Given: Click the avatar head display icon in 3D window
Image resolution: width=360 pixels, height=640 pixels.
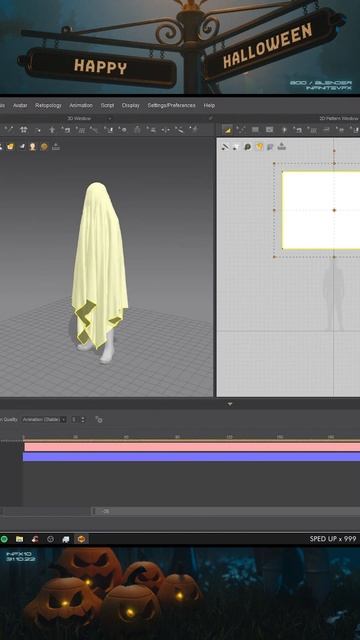Looking at the screenshot, I should [x=32, y=147].
